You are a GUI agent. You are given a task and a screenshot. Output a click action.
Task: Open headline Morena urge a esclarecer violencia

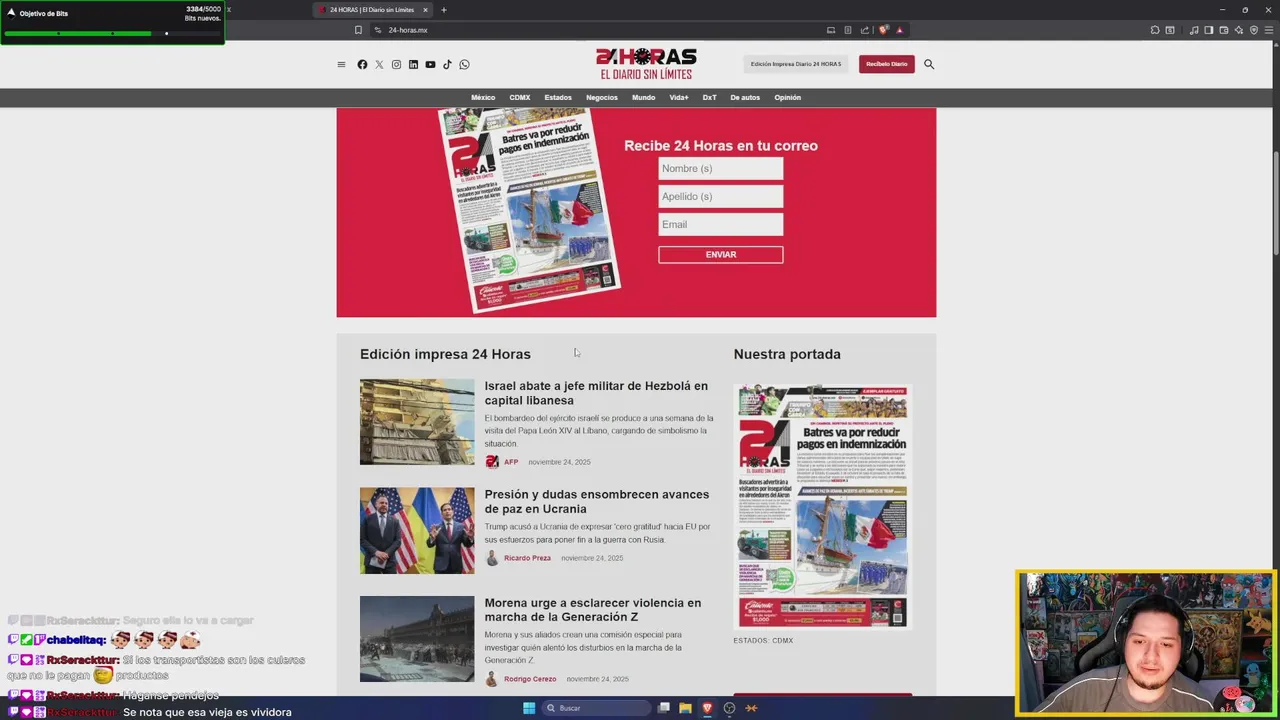(593, 610)
